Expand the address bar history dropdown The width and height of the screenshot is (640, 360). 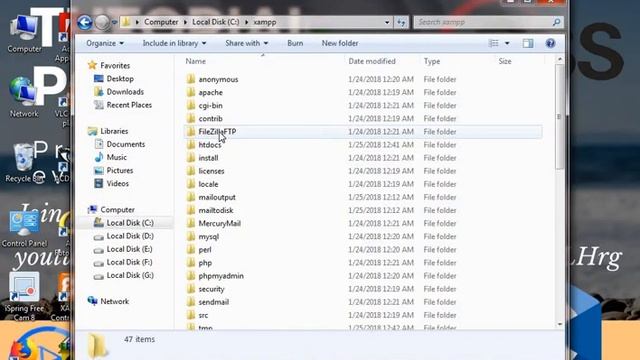(x=387, y=22)
